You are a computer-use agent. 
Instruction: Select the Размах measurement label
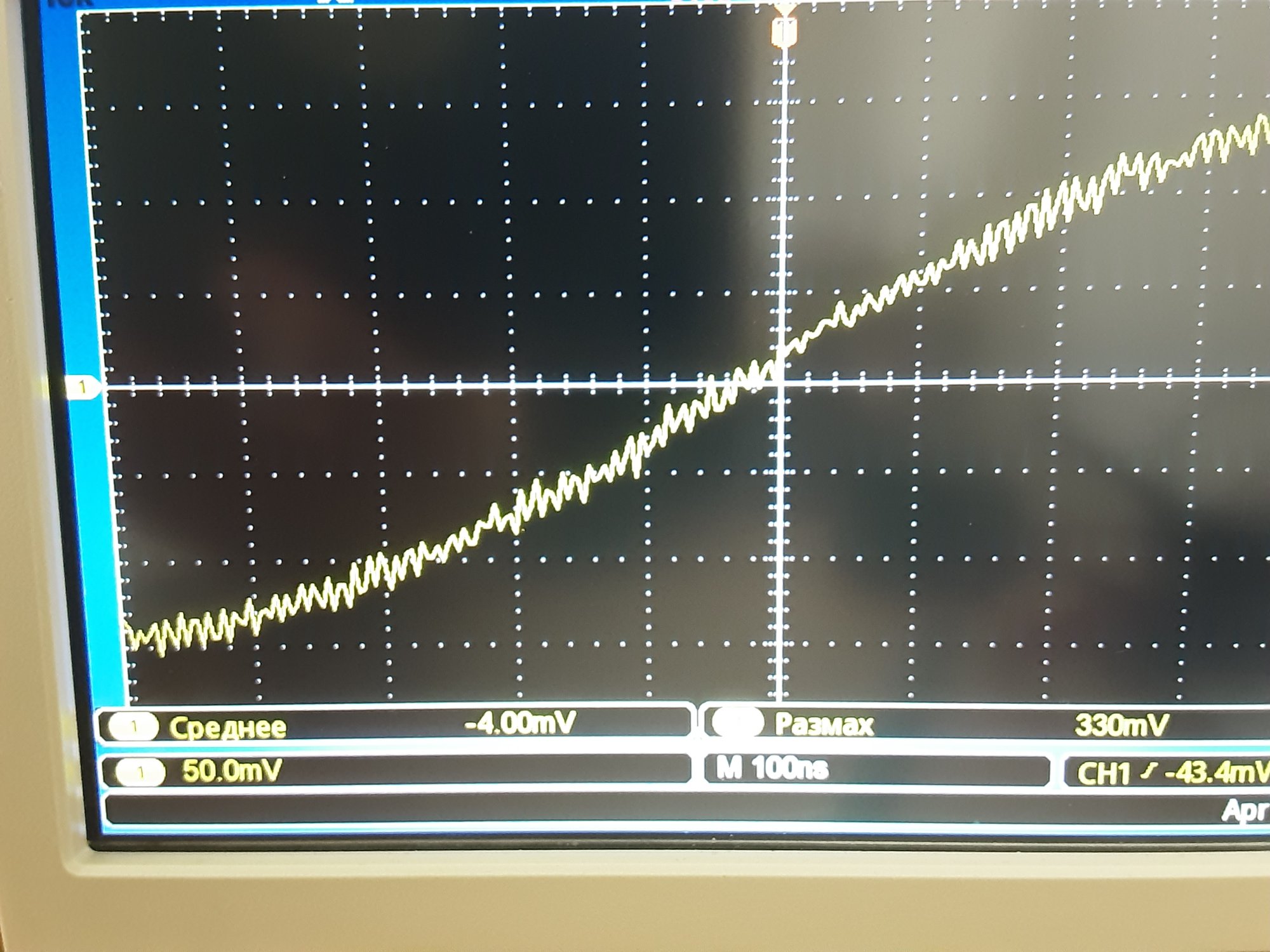click(x=824, y=724)
